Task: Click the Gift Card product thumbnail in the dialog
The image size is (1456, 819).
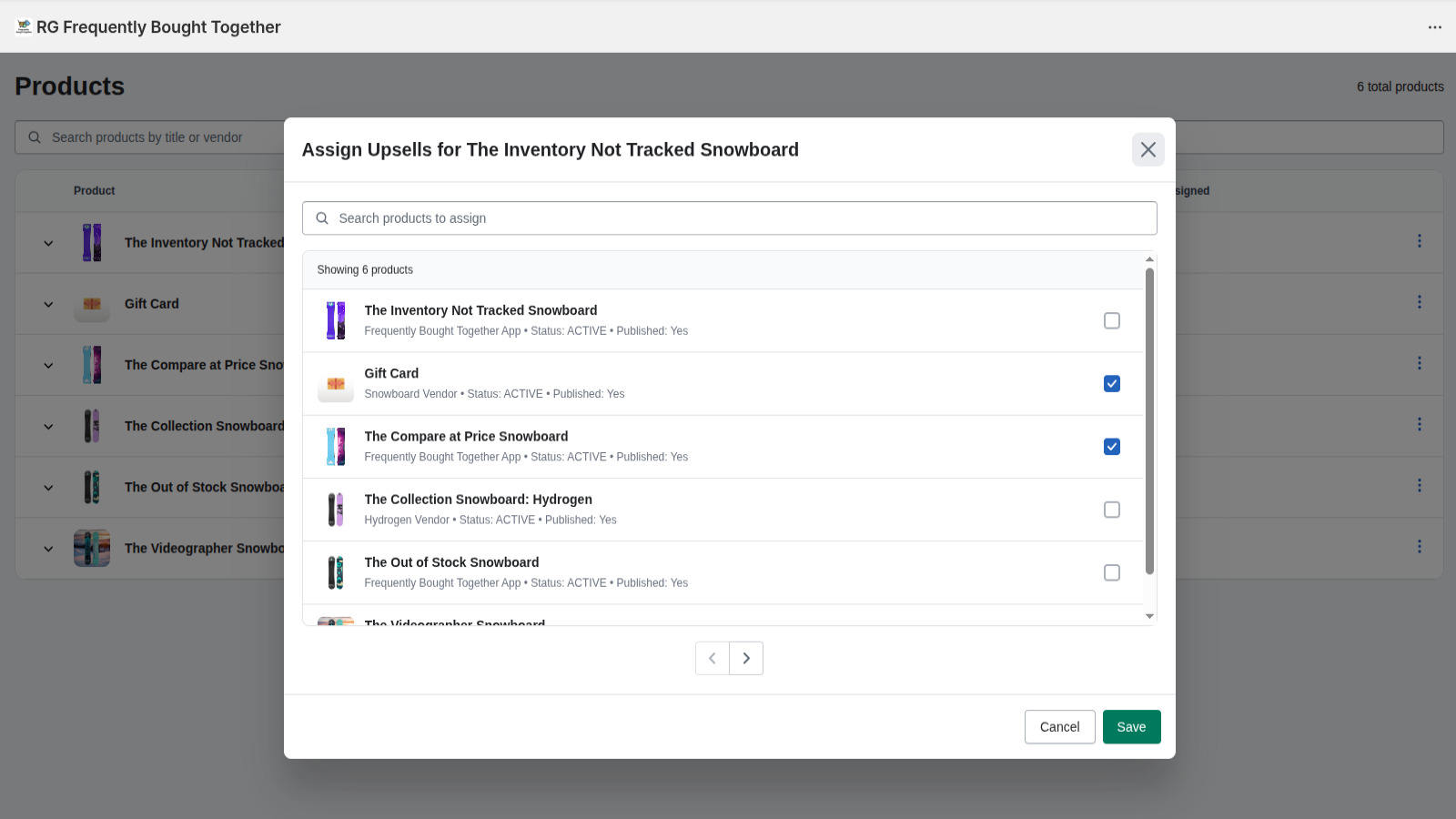Action: click(336, 383)
